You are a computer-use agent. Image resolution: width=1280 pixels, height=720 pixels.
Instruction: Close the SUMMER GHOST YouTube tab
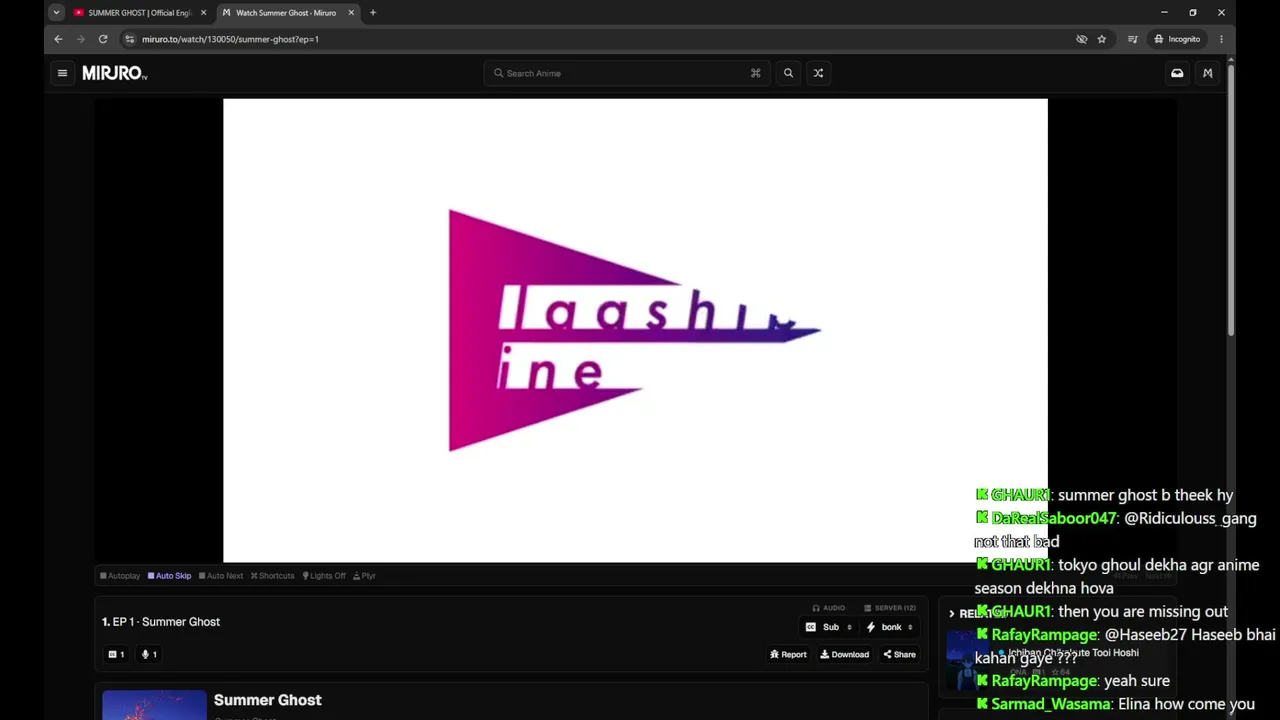click(204, 13)
